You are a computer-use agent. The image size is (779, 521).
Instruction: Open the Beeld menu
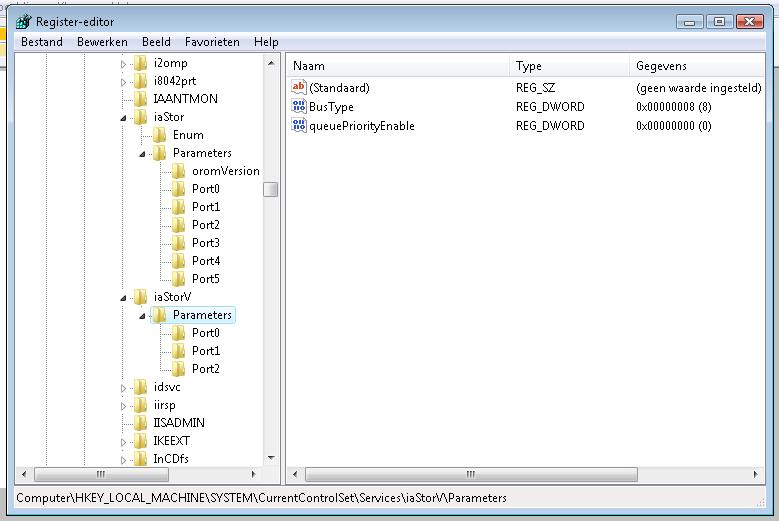[x=156, y=42]
